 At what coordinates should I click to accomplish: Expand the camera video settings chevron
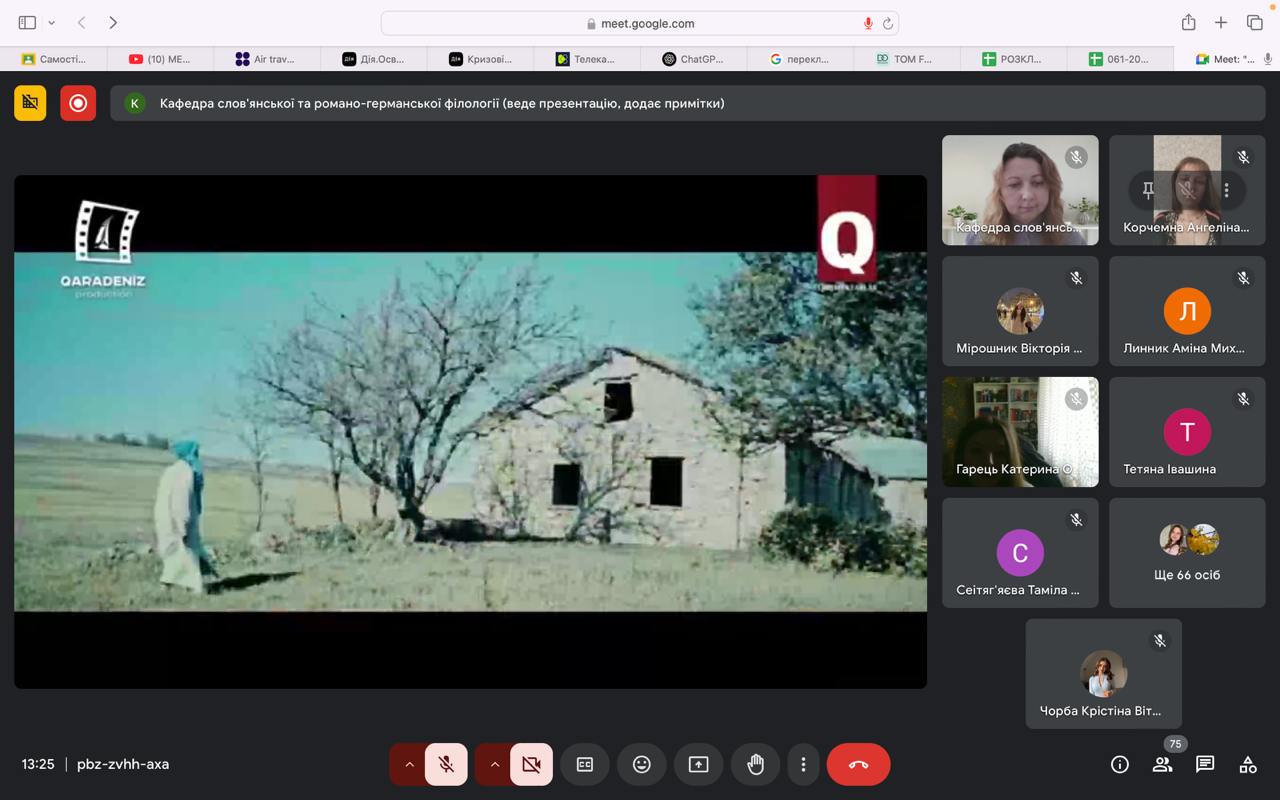[x=493, y=764]
